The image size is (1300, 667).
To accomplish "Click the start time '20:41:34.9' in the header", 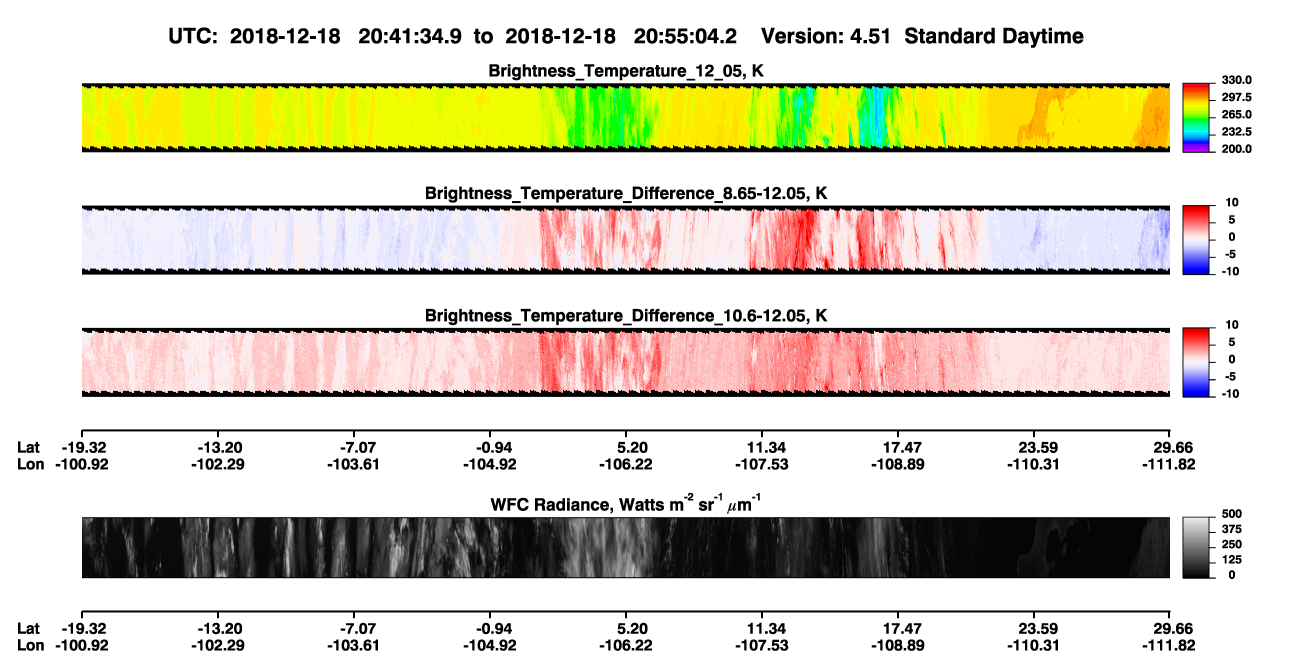I will (412, 36).
